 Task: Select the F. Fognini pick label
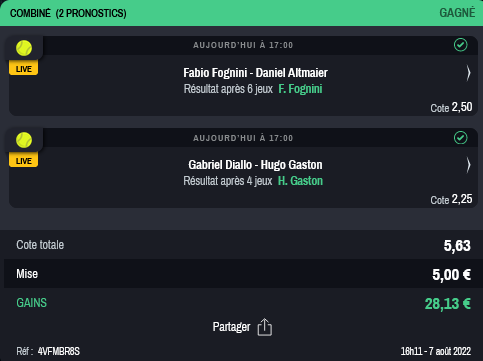[x=300, y=89]
